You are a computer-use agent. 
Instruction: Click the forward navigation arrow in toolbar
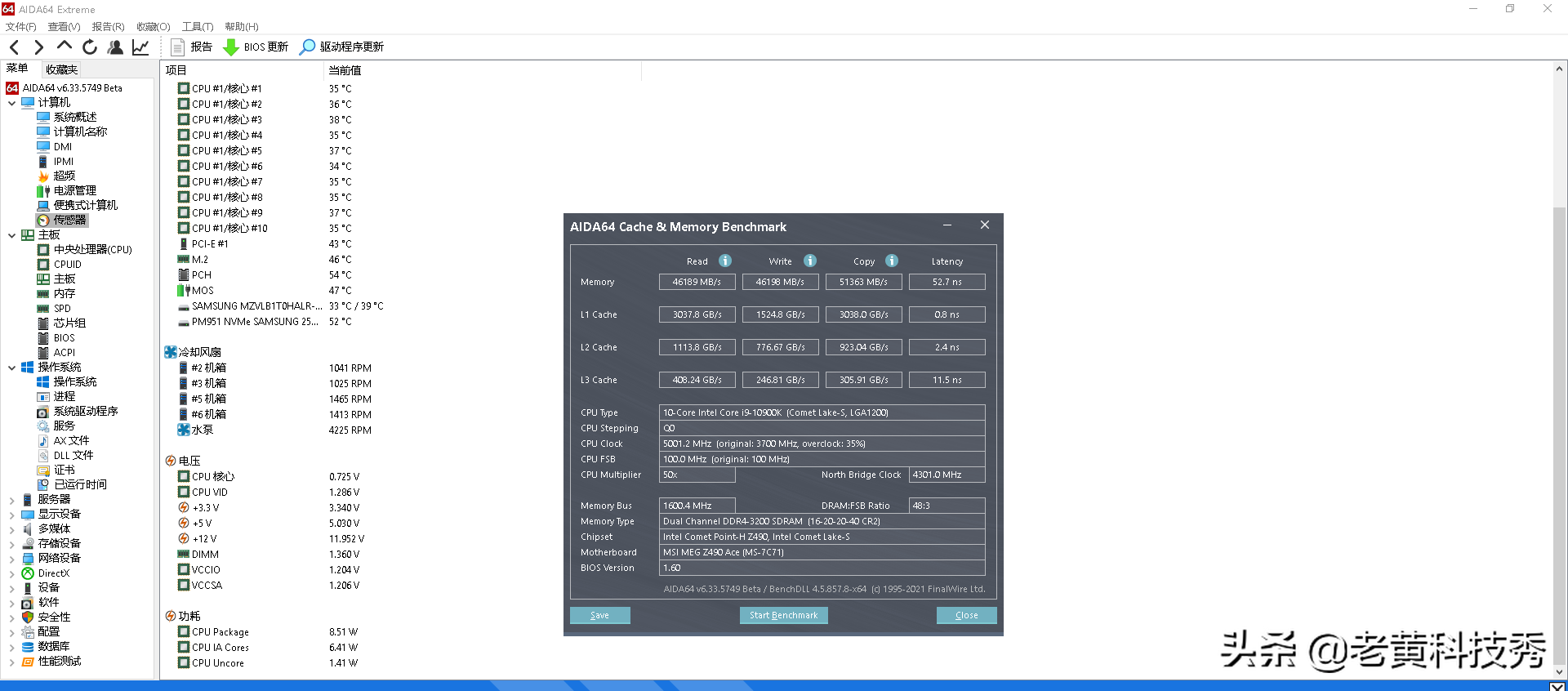pyautogui.click(x=38, y=47)
